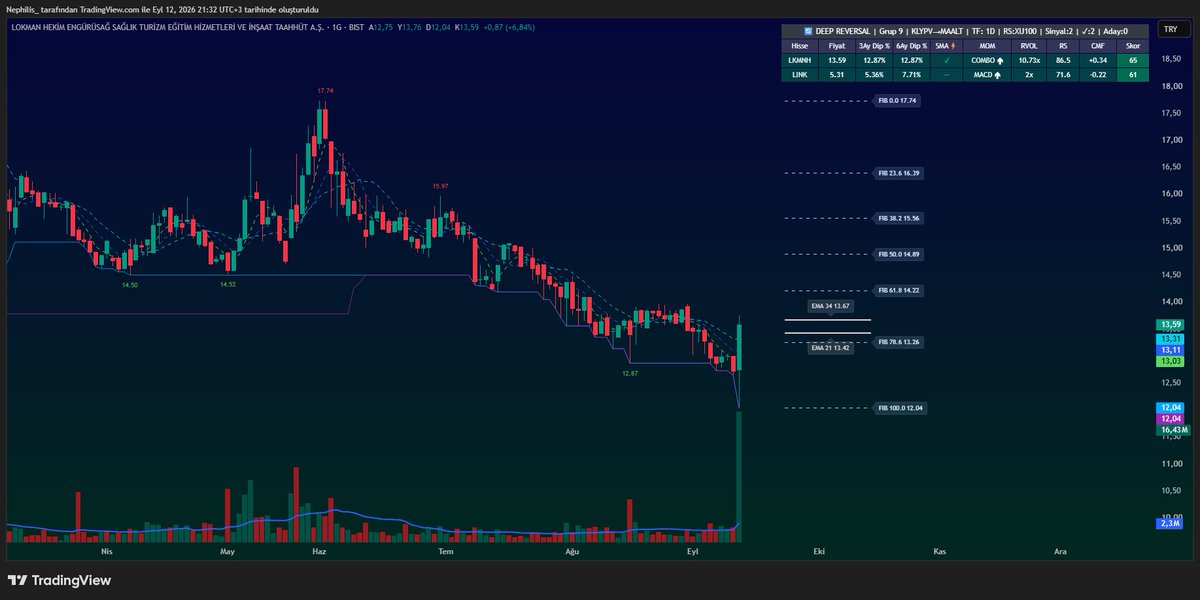Click the 5.36% cell in LINK row
Image resolution: width=1200 pixels, height=600 pixels.
874,74
